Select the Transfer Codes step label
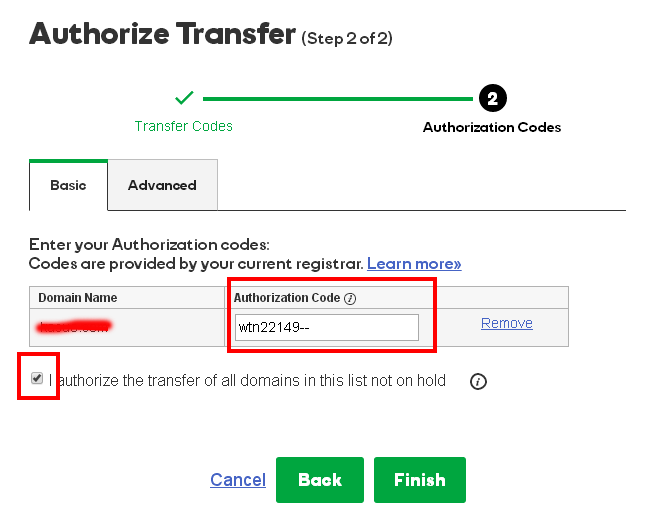This screenshot has height=519, width=662. 184,126
